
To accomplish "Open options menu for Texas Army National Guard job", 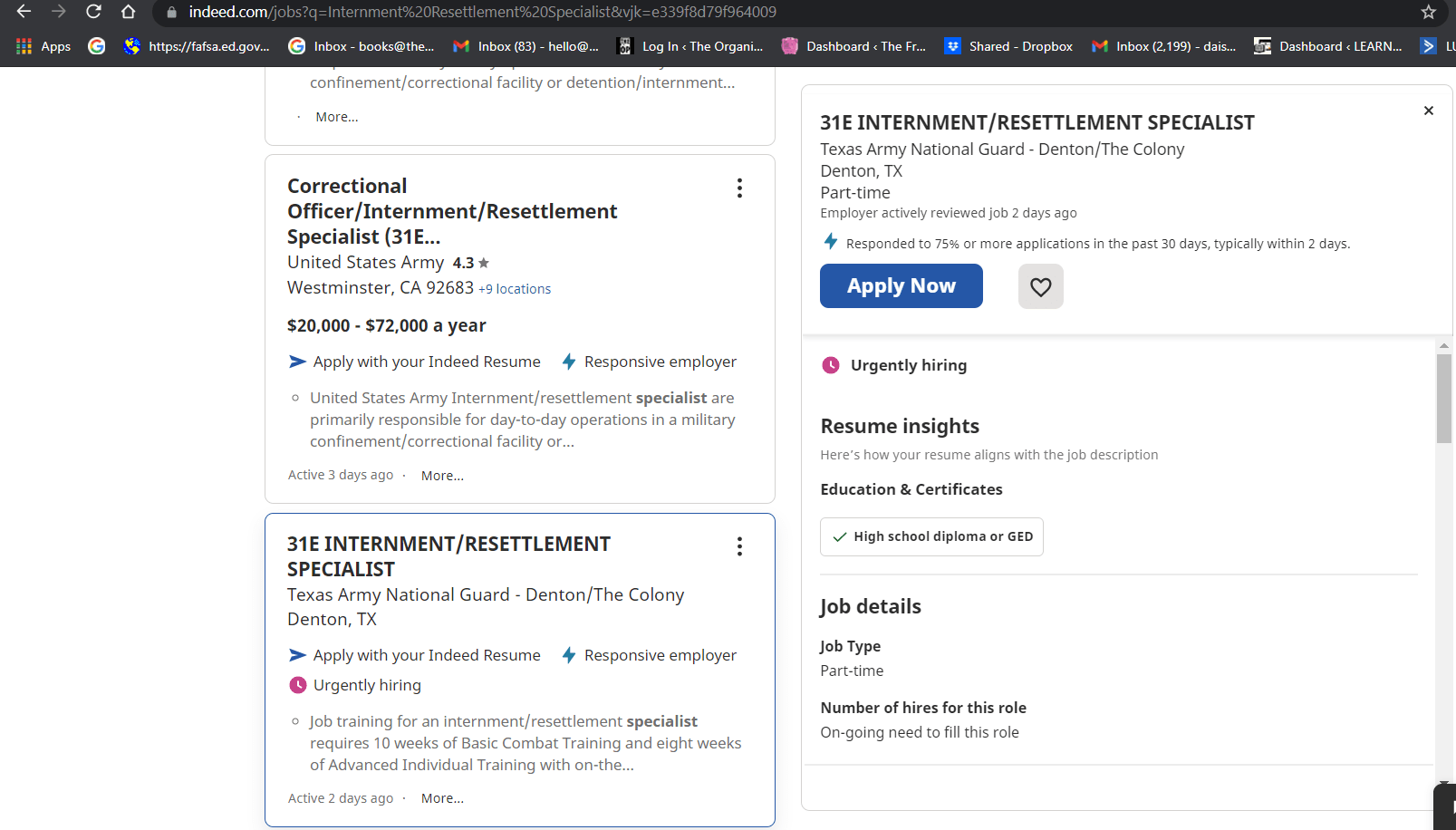I will (x=739, y=546).
